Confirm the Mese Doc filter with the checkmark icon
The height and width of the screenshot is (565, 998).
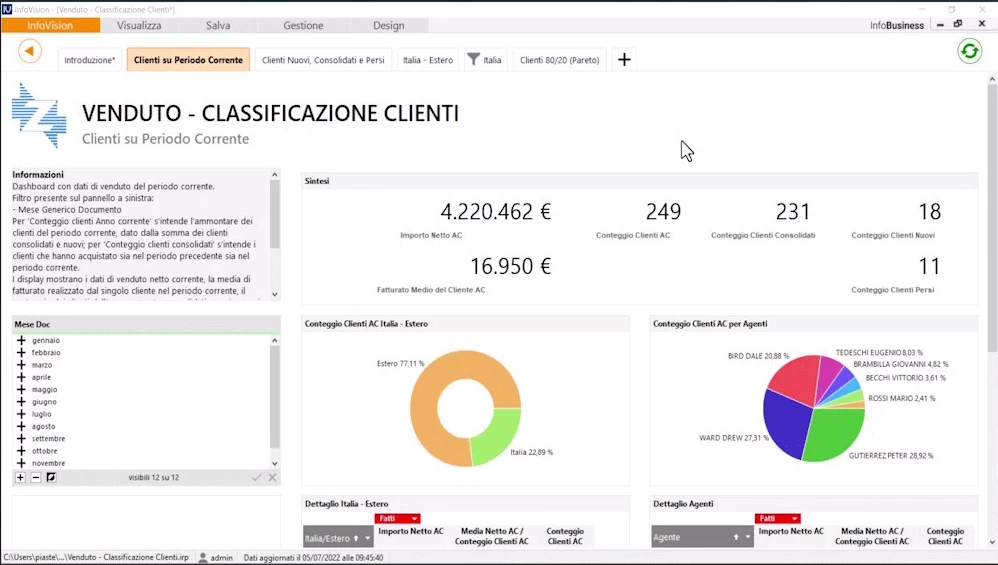[257, 478]
